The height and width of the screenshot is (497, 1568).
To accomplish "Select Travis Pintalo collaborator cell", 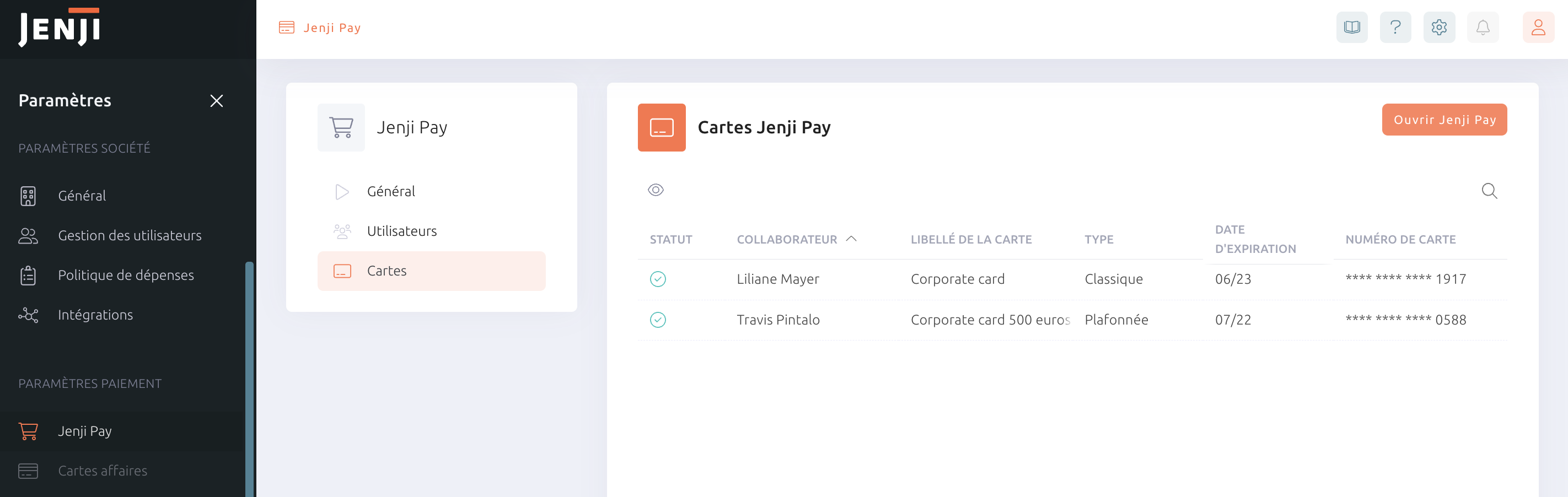I will coord(777,320).
